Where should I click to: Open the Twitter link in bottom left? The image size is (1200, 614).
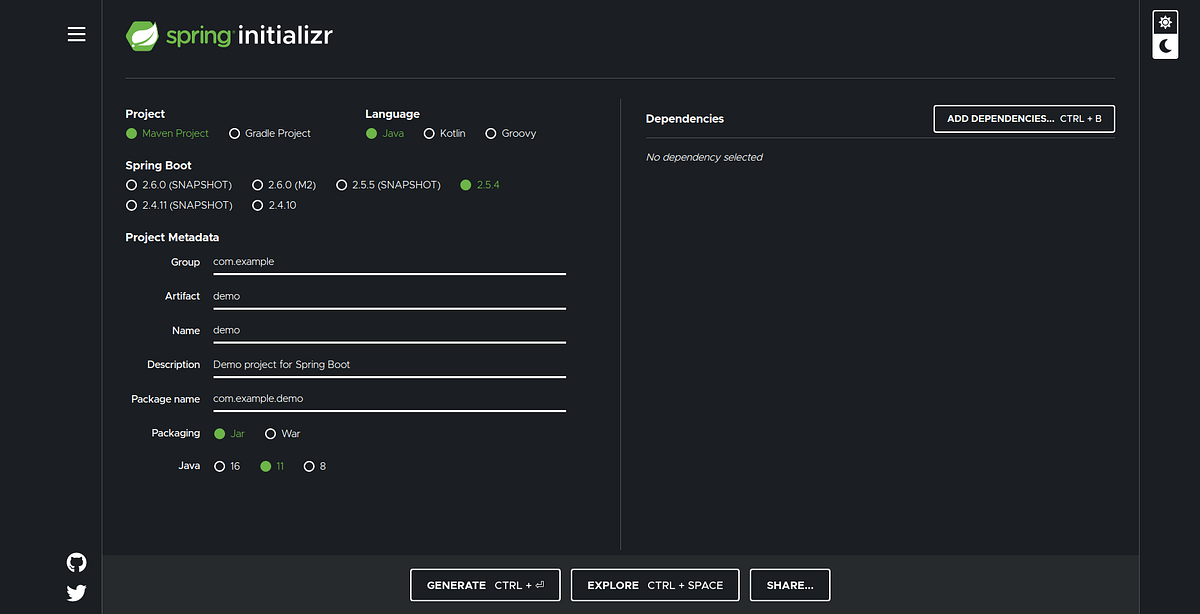pyautogui.click(x=76, y=592)
